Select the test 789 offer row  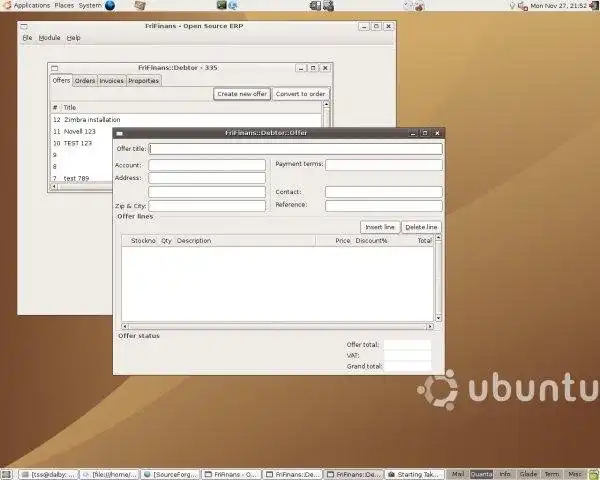(82, 178)
